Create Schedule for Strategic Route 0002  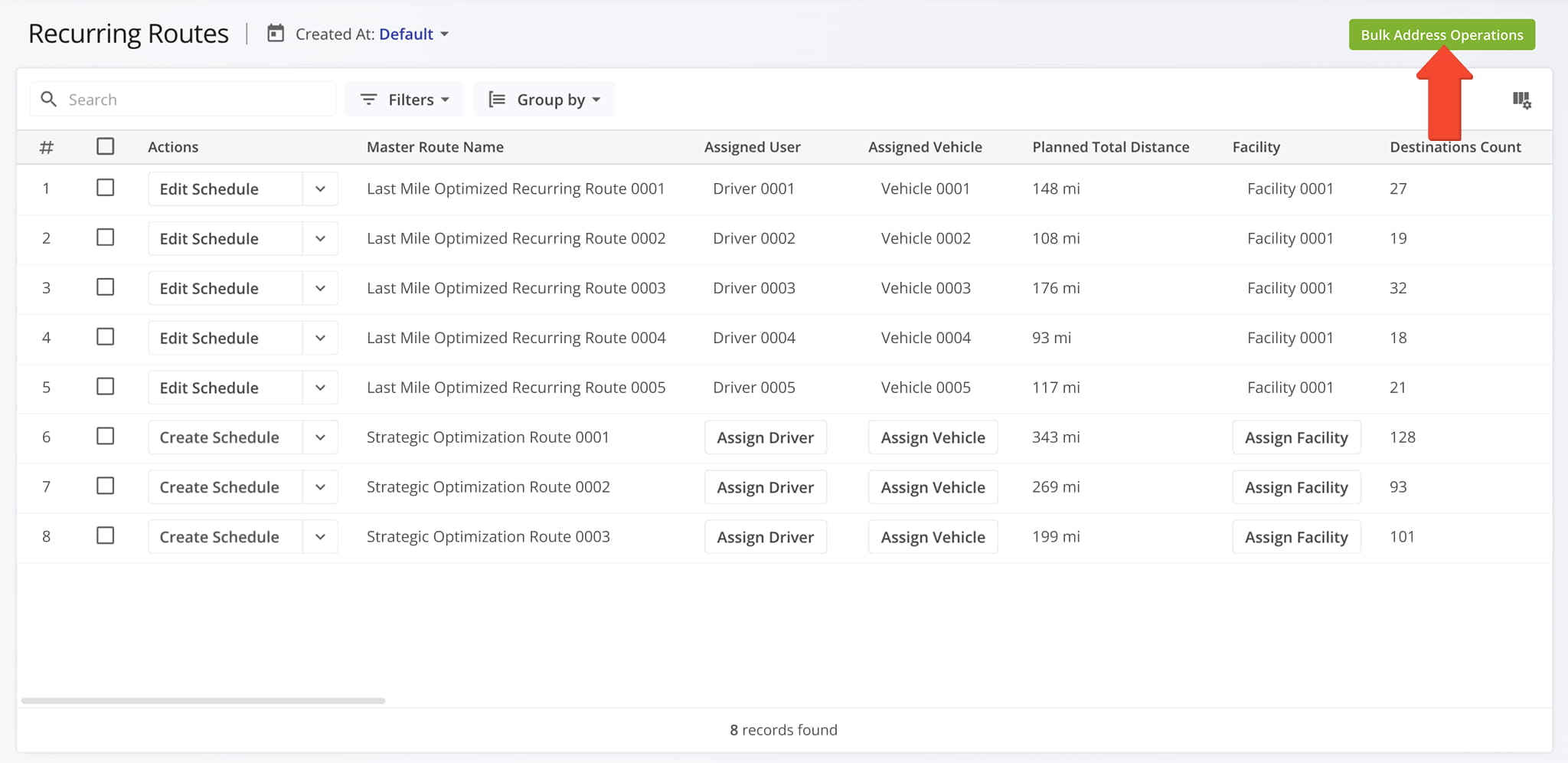click(x=225, y=487)
